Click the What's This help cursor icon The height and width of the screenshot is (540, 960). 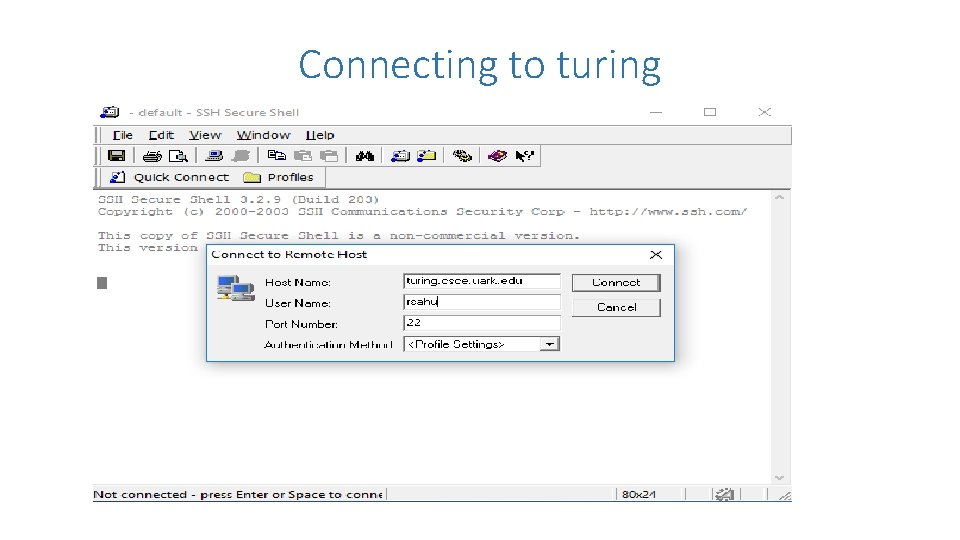click(525, 156)
